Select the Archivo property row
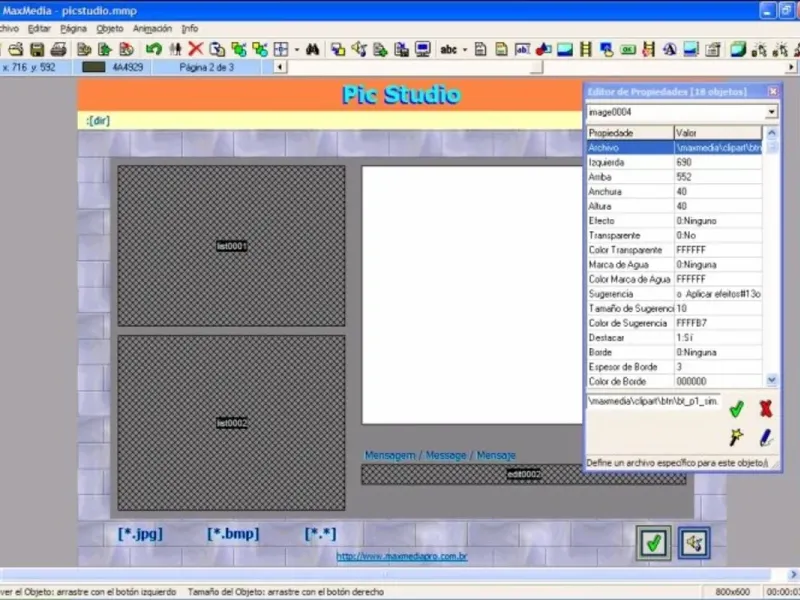 point(674,147)
